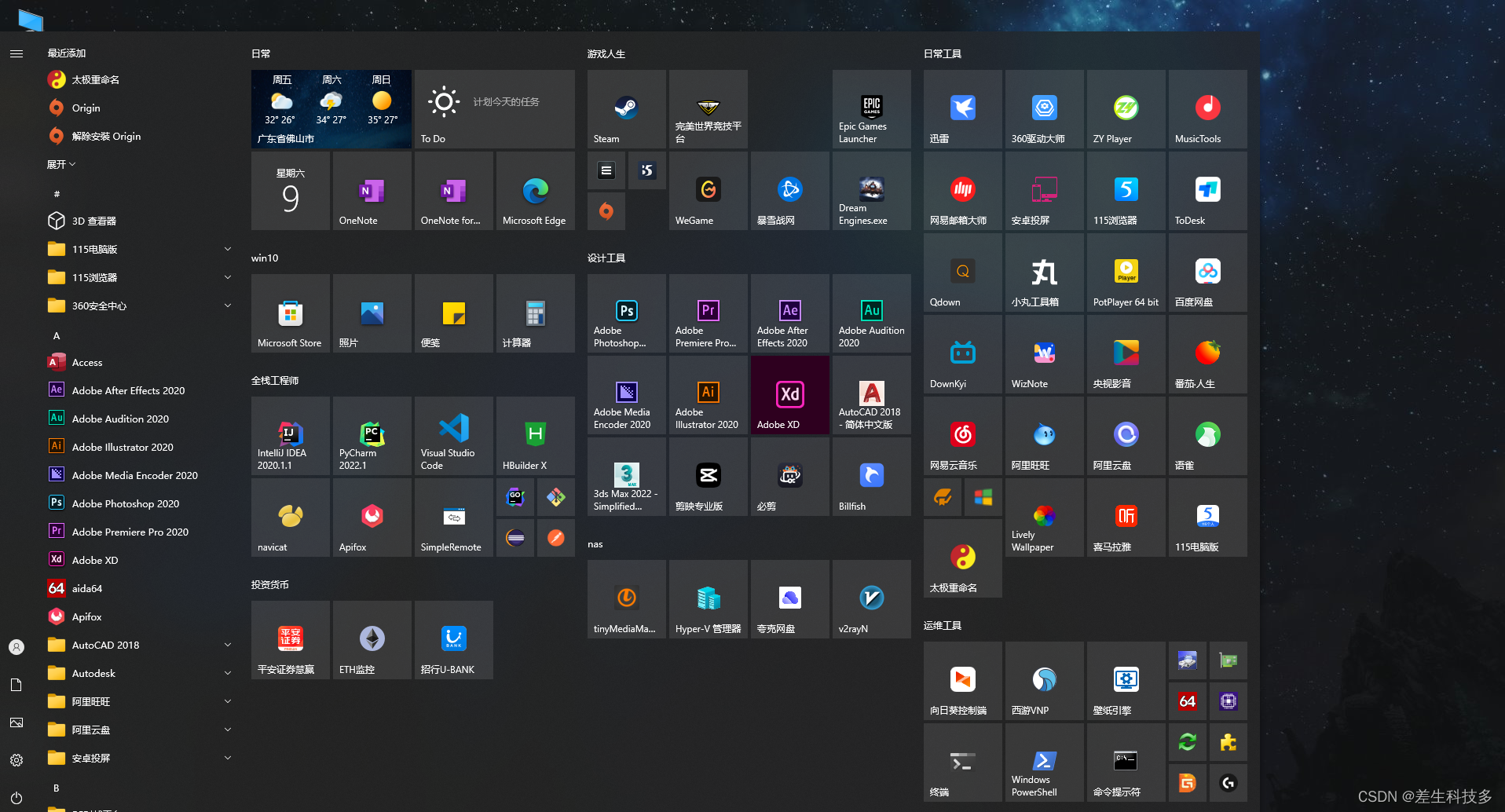1505x812 pixels.
Task: Open the OneNote tile
Action: [x=372, y=191]
